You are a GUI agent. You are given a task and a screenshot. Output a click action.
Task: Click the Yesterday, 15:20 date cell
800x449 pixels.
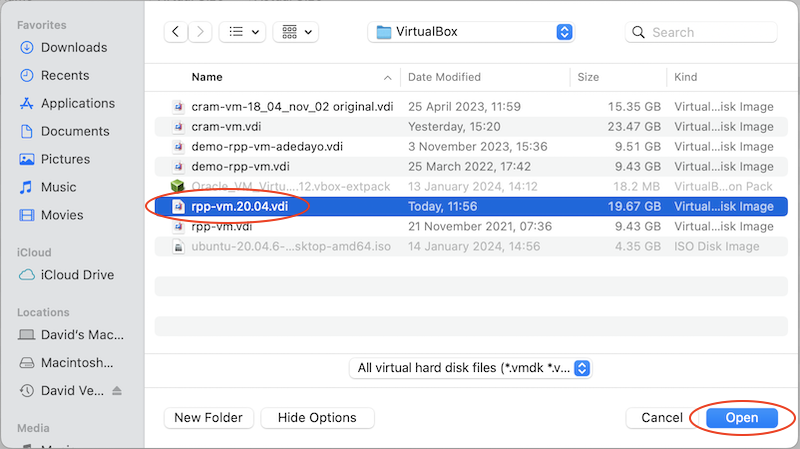(454, 127)
